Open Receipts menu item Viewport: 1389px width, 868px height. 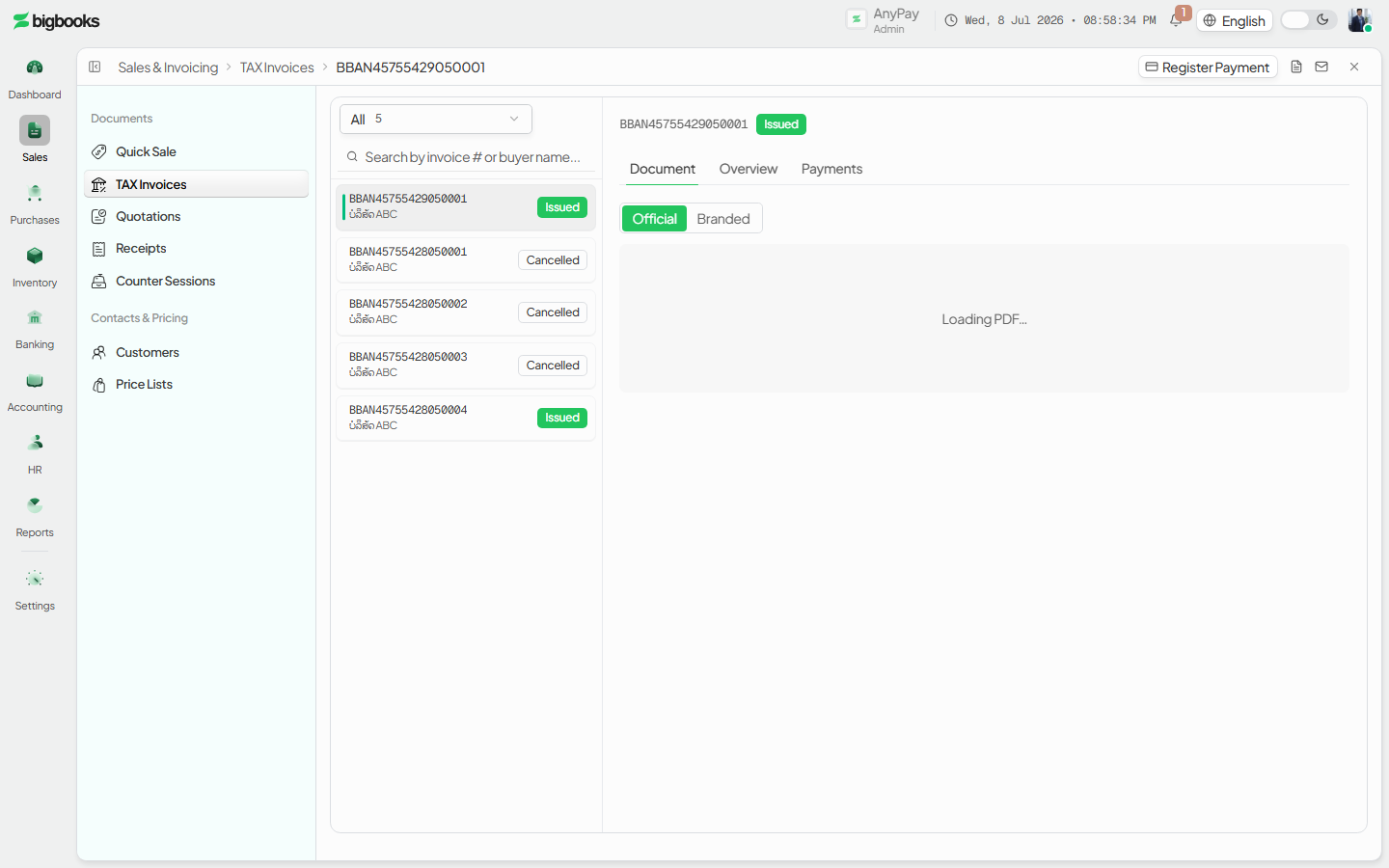pos(196,248)
